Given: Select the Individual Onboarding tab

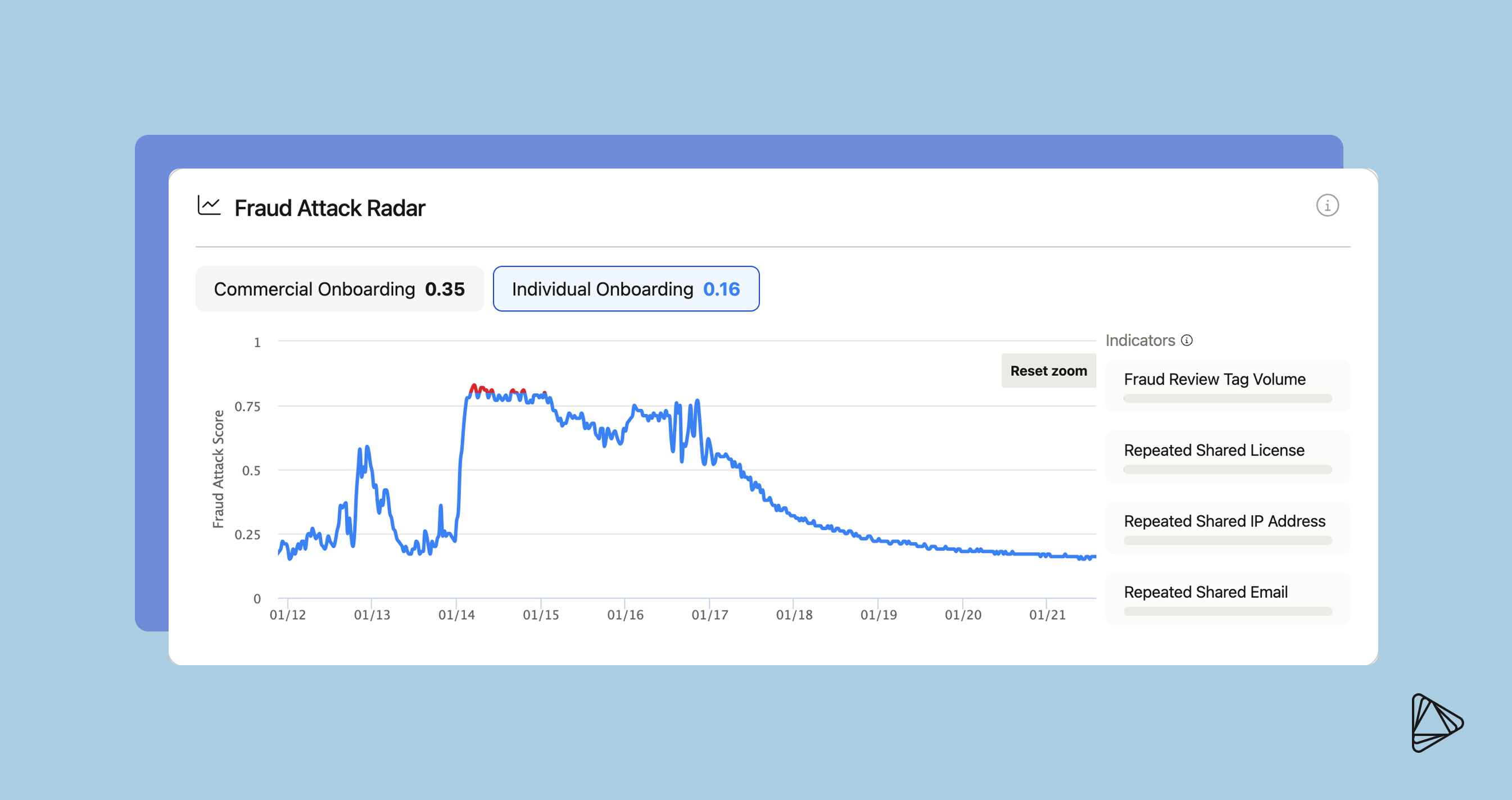Looking at the screenshot, I should [626, 289].
